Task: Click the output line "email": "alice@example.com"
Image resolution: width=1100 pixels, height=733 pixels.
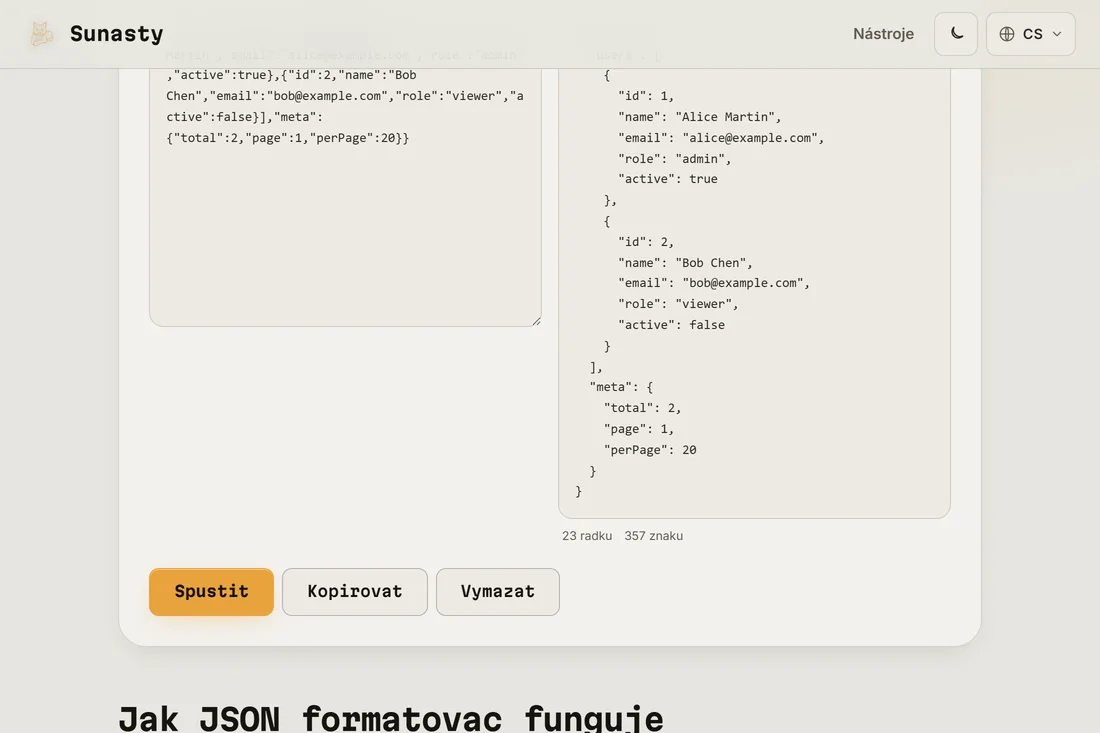Action: [721, 137]
